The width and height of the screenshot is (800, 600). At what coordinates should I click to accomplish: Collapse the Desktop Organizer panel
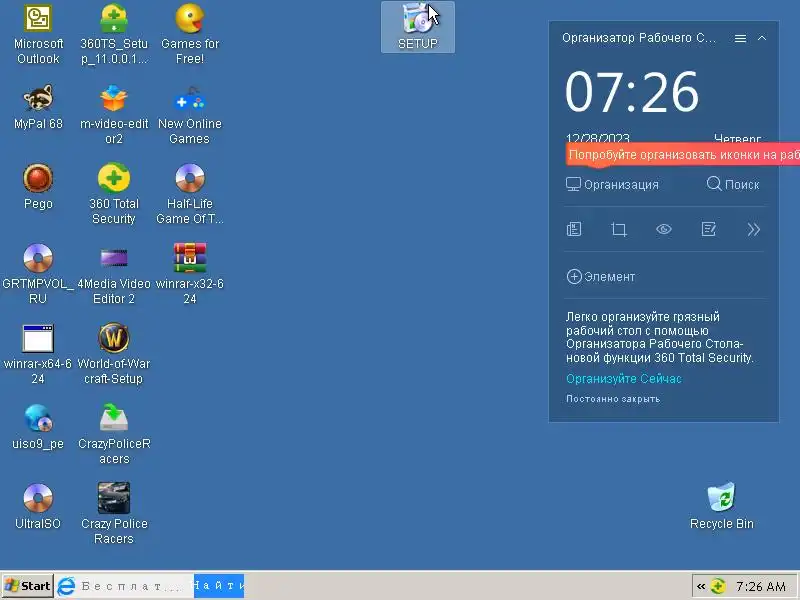[762, 38]
